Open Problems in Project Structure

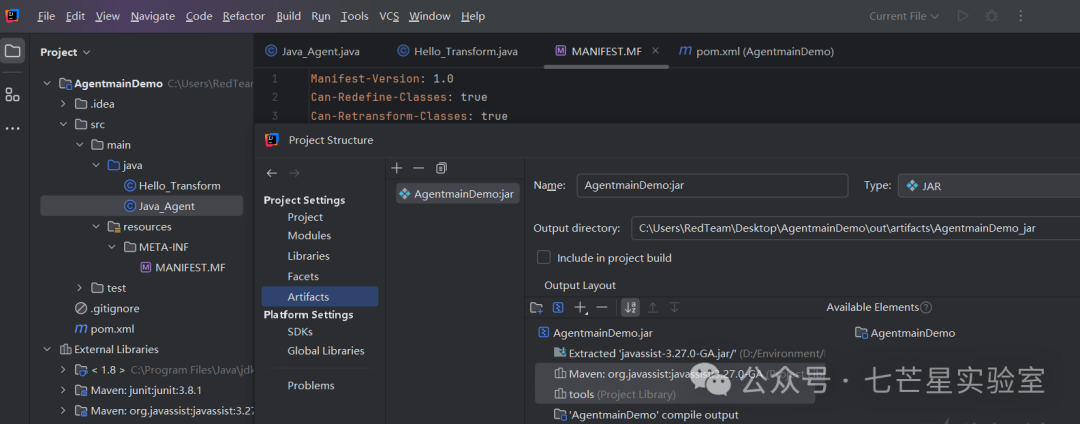pos(311,385)
